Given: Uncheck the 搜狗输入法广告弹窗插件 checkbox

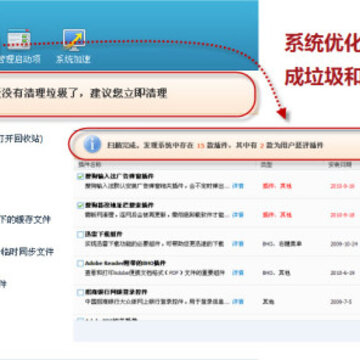Looking at the screenshot, I should [x=80, y=176].
